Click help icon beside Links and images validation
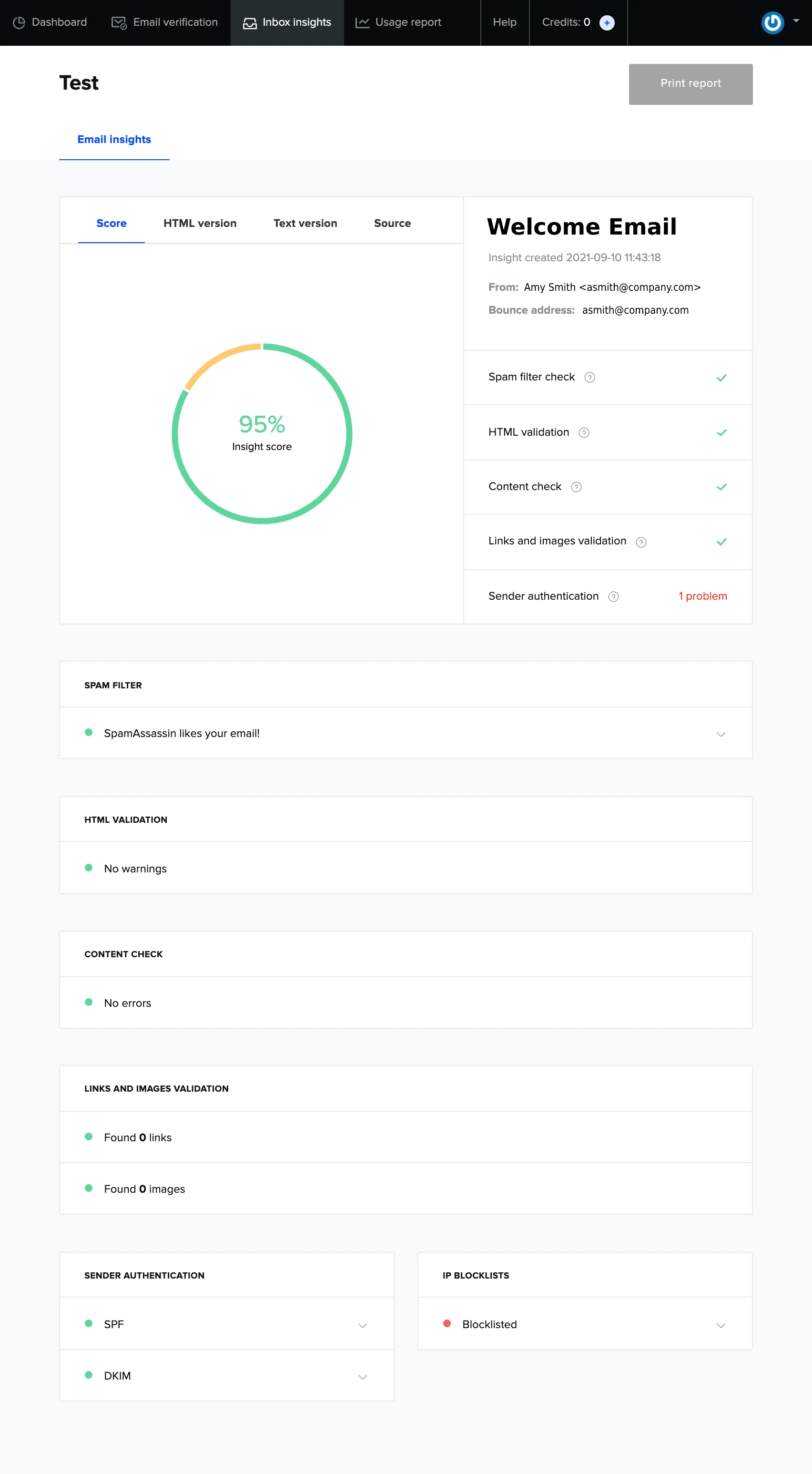Viewport: 812px width, 1474px height. tap(641, 542)
